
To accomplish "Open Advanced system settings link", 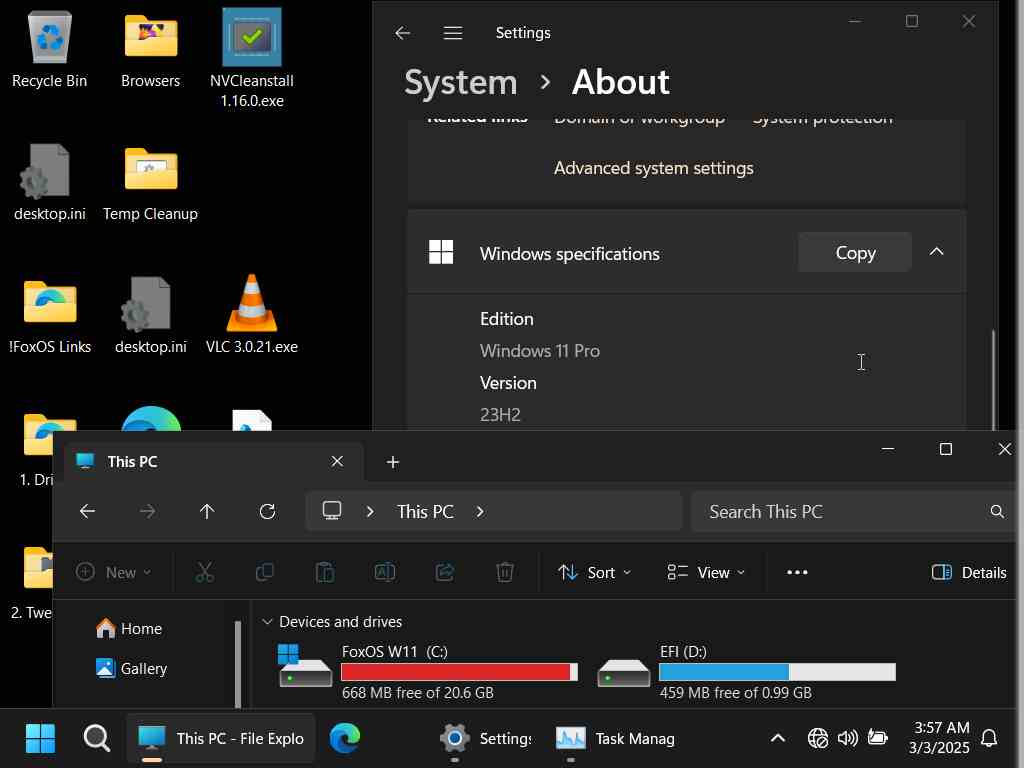I will (x=653, y=168).
